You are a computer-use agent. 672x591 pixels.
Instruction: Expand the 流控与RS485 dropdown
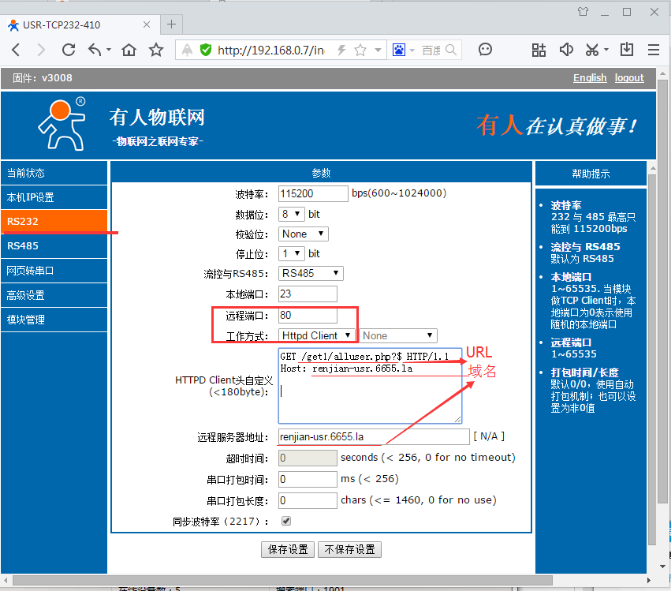(311, 273)
